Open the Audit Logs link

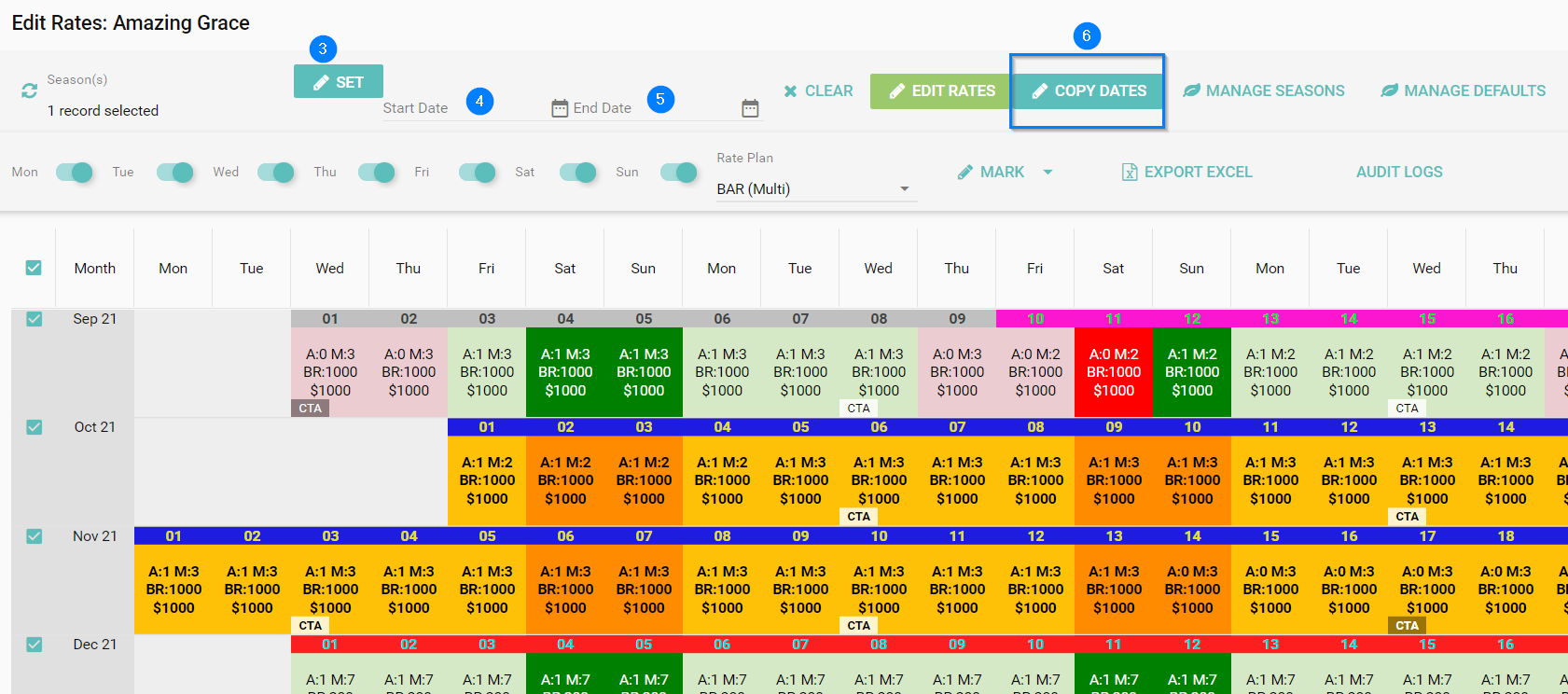pos(1399,173)
